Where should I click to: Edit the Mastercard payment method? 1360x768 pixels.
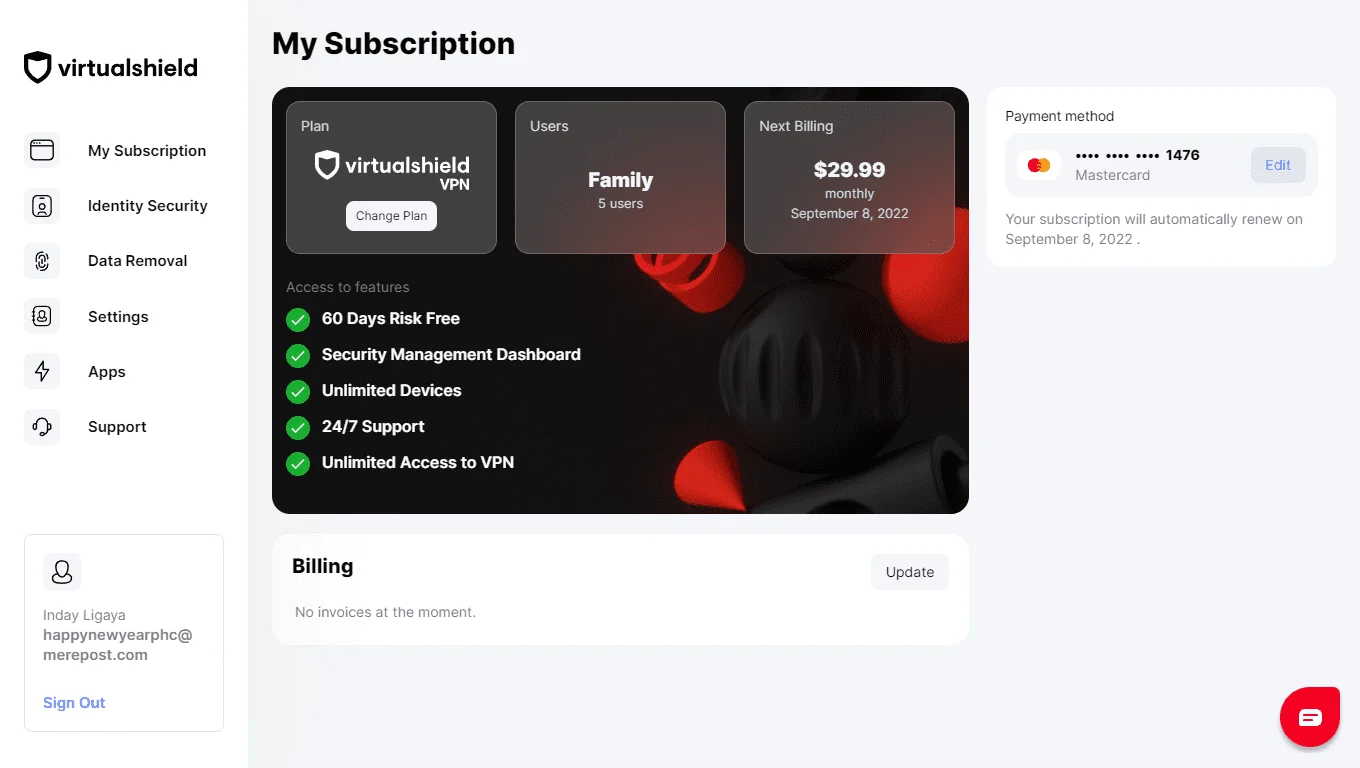point(1278,165)
